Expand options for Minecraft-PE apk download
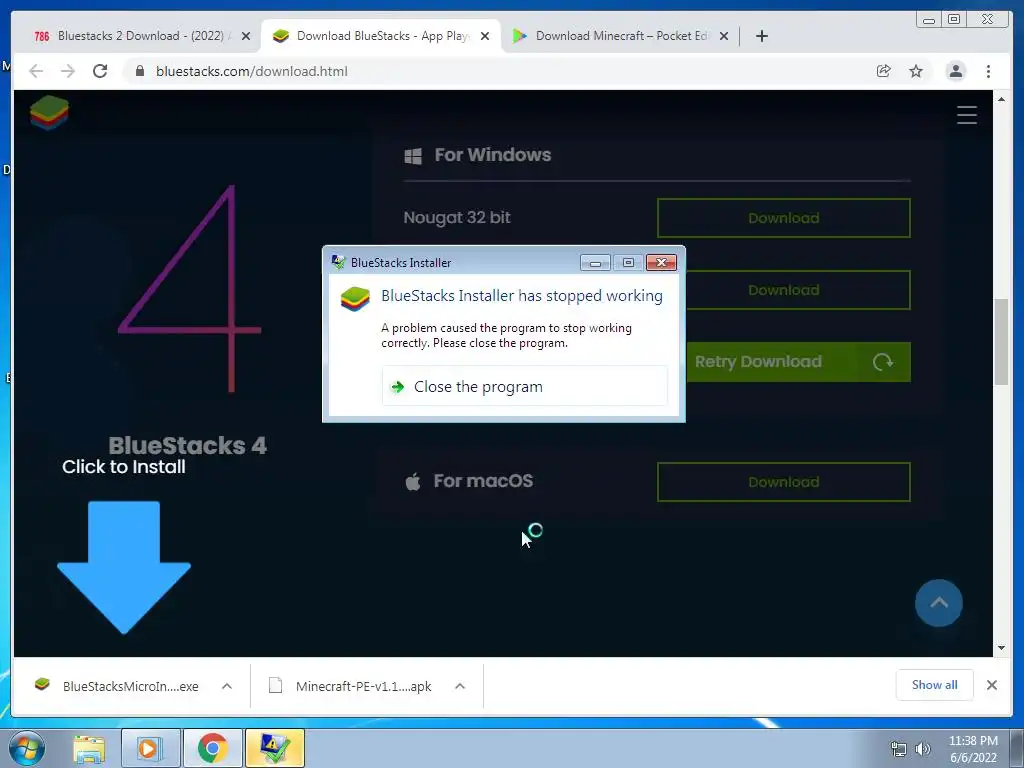This screenshot has width=1024, height=768. click(x=460, y=686)
